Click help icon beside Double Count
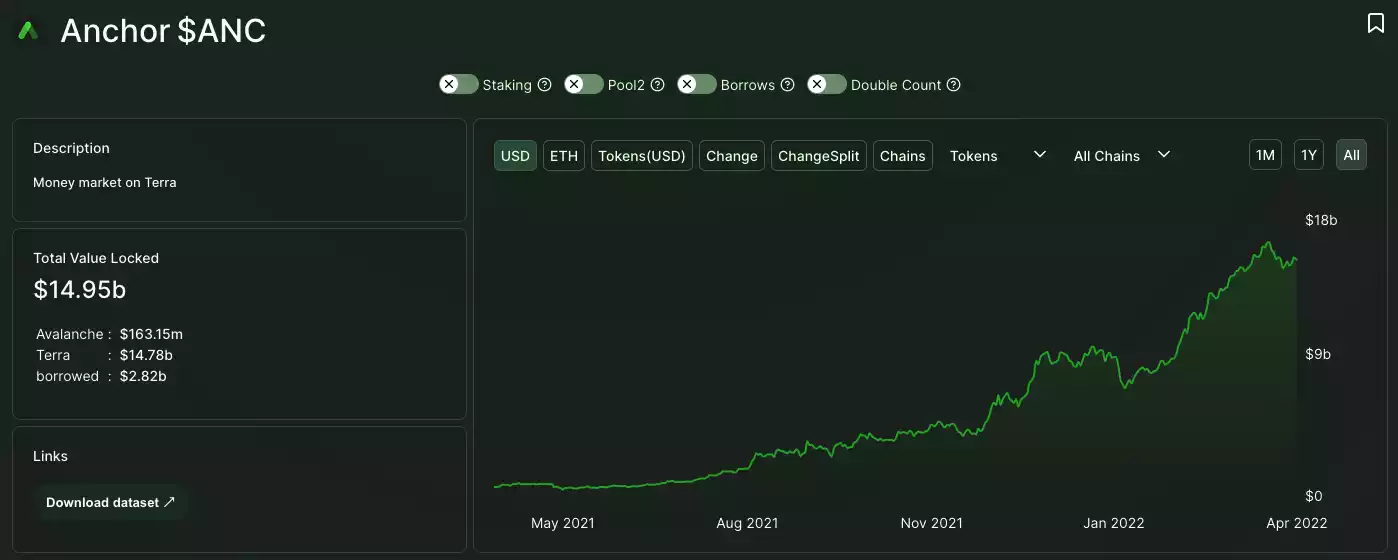 tap(954, 85)
